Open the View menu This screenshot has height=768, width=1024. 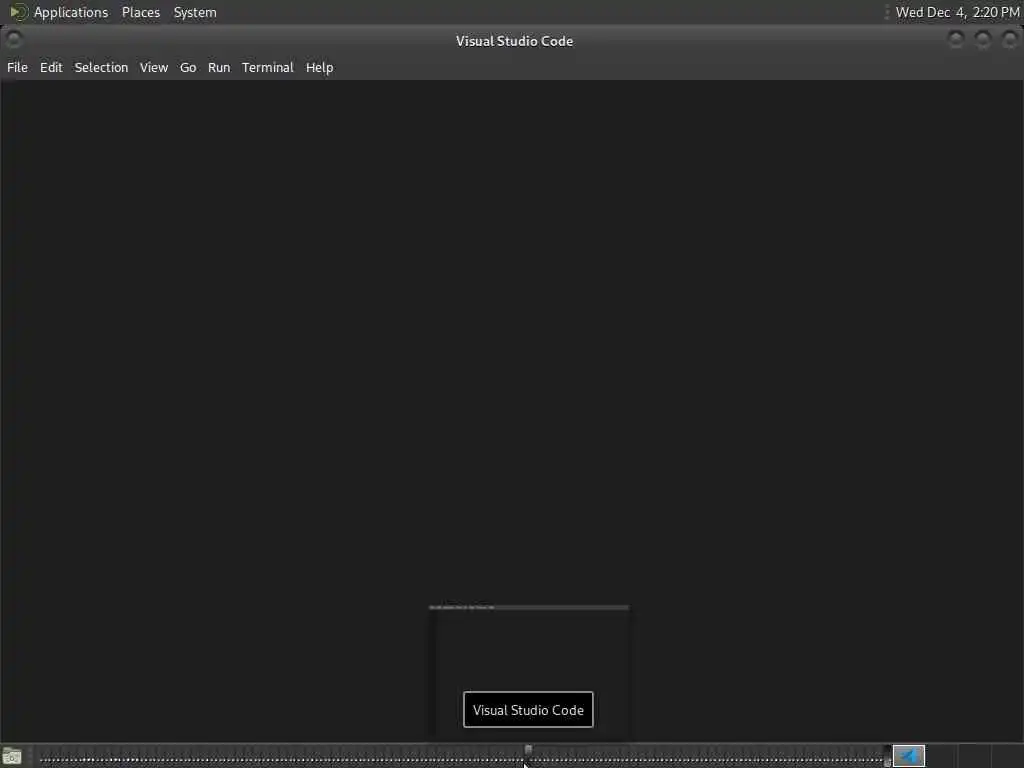point(153,67)
